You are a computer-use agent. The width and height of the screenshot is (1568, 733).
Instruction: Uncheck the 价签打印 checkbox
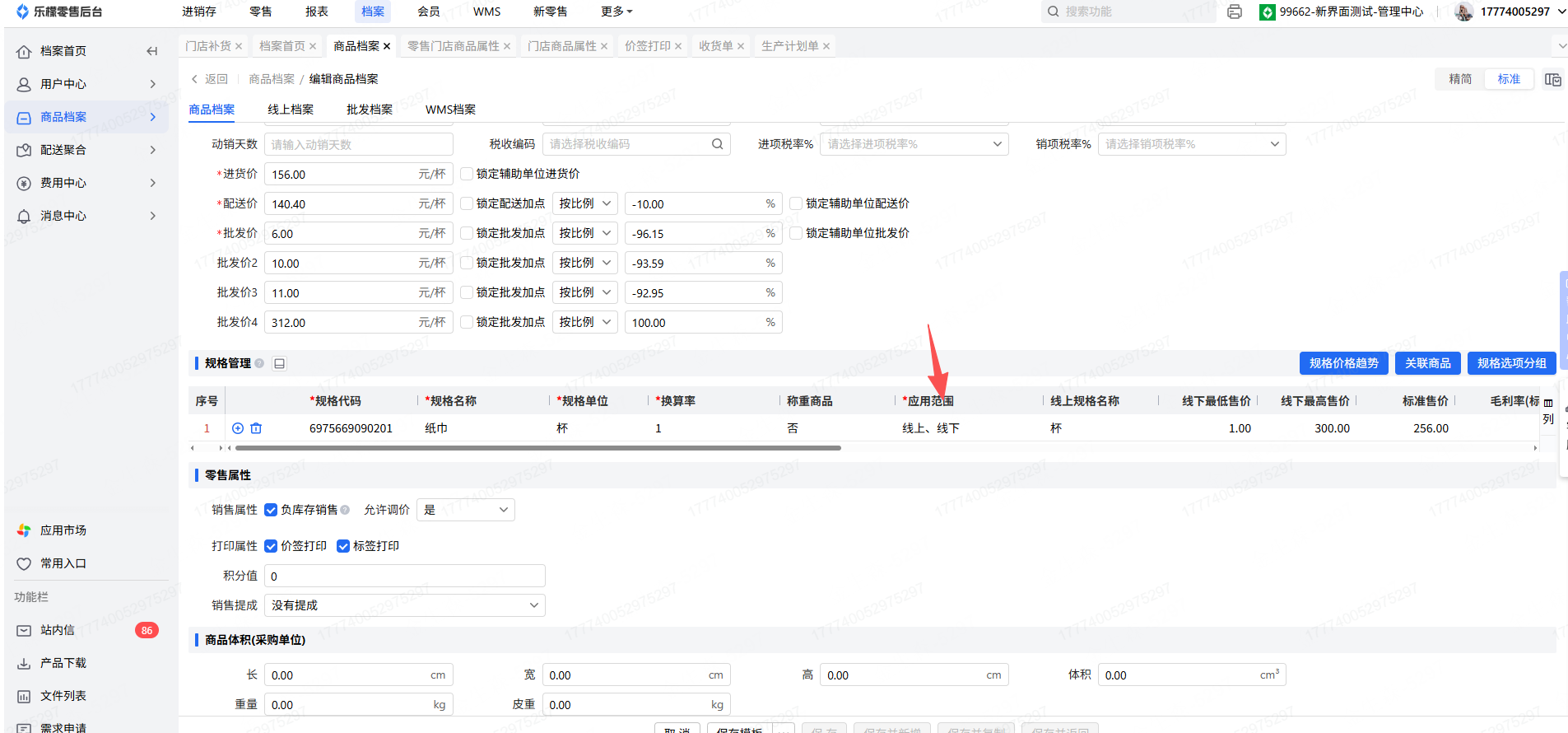pyautogui.click(x=271, y=546)
